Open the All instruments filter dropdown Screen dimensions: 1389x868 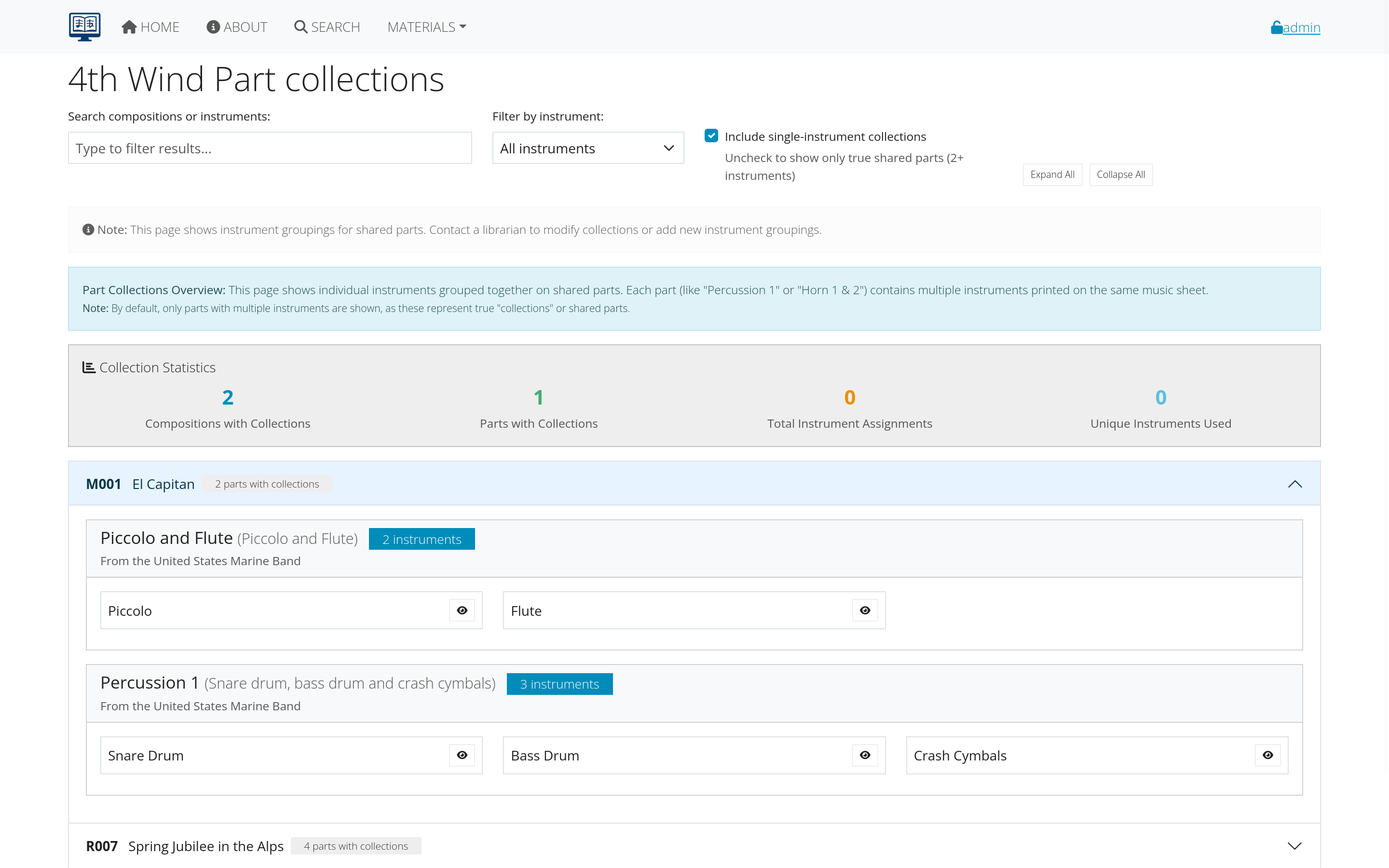click(x=588, y=148)
